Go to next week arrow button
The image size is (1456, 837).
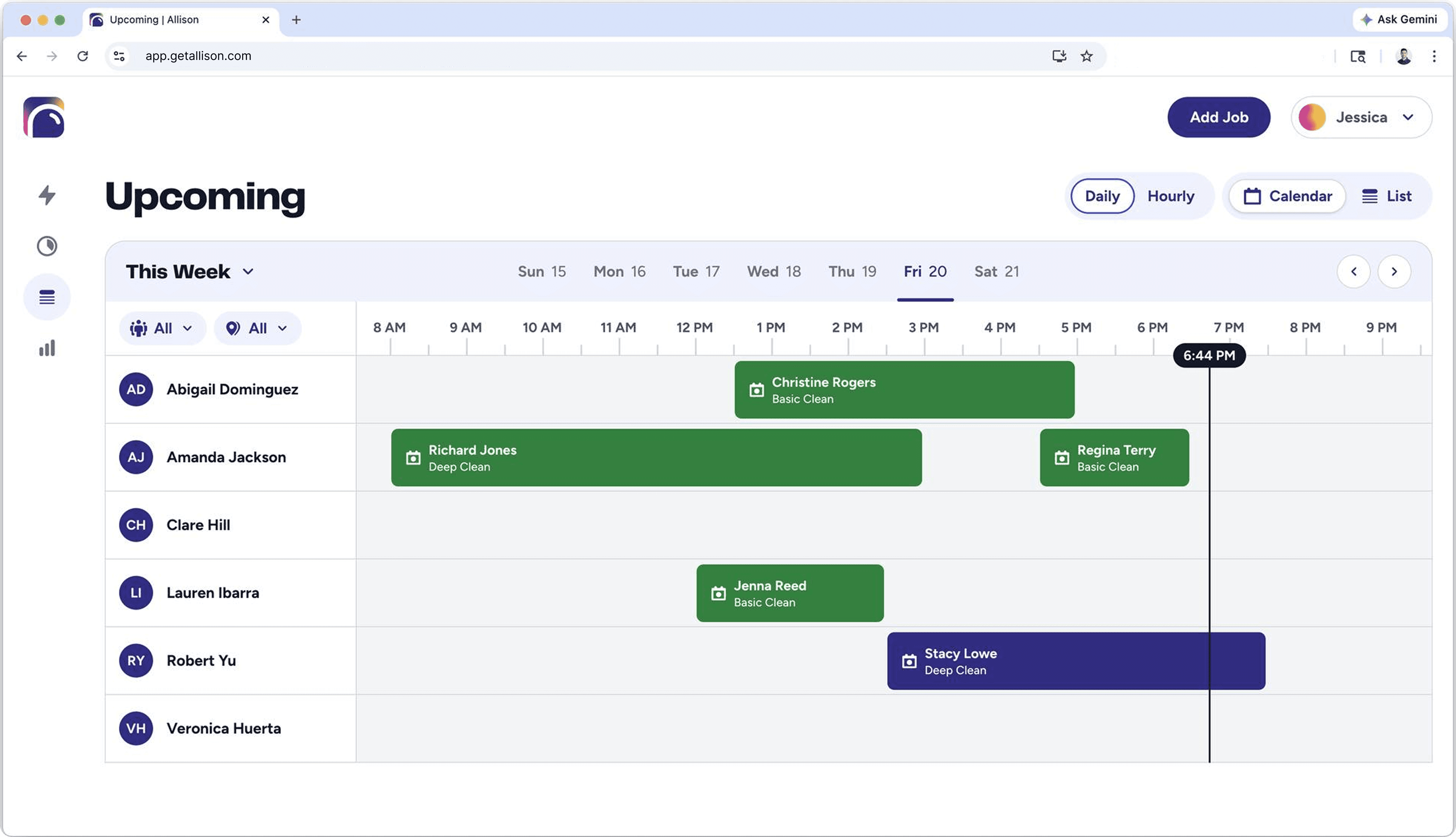(1394, 271)
